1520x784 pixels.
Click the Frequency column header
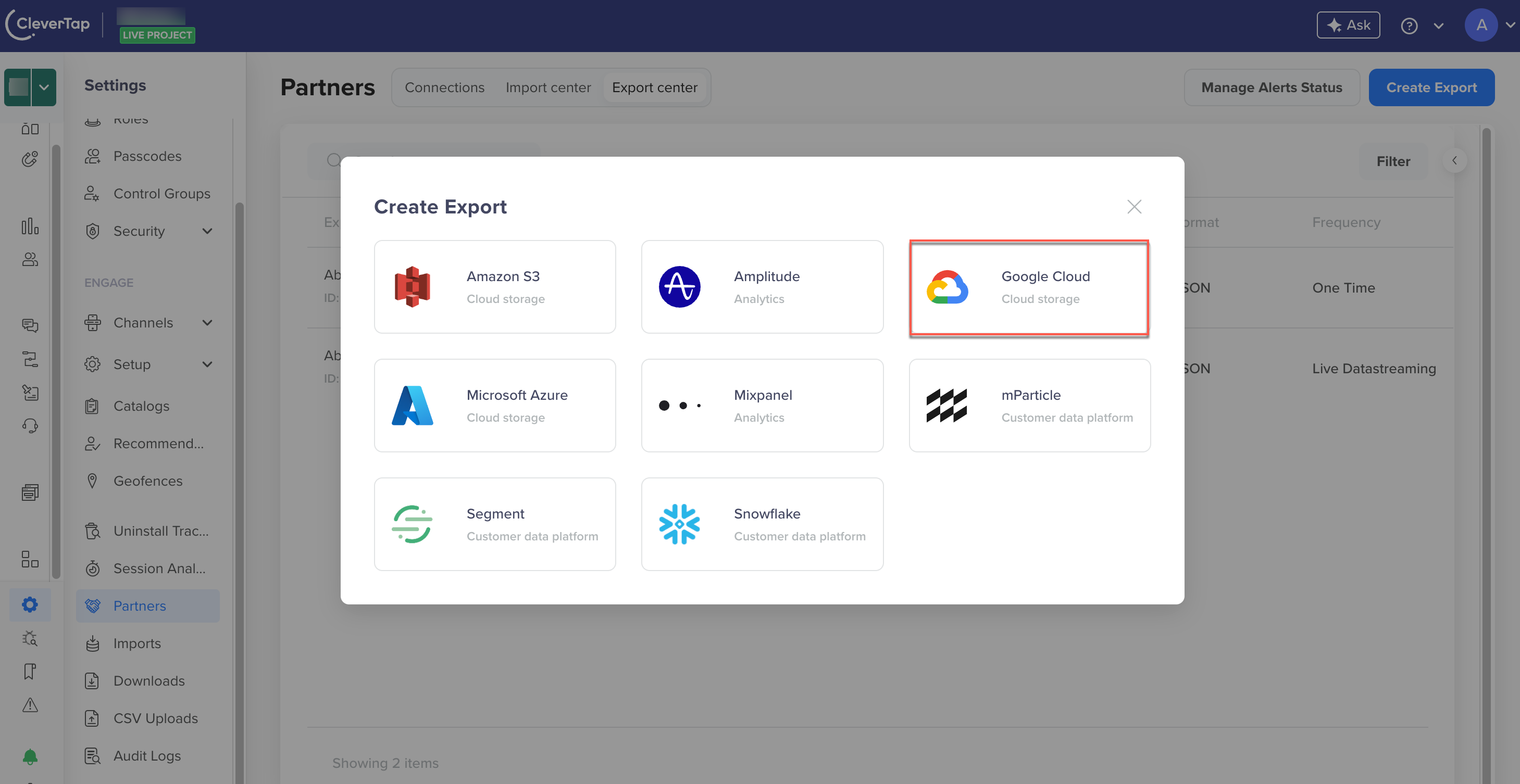(1346, 222)
